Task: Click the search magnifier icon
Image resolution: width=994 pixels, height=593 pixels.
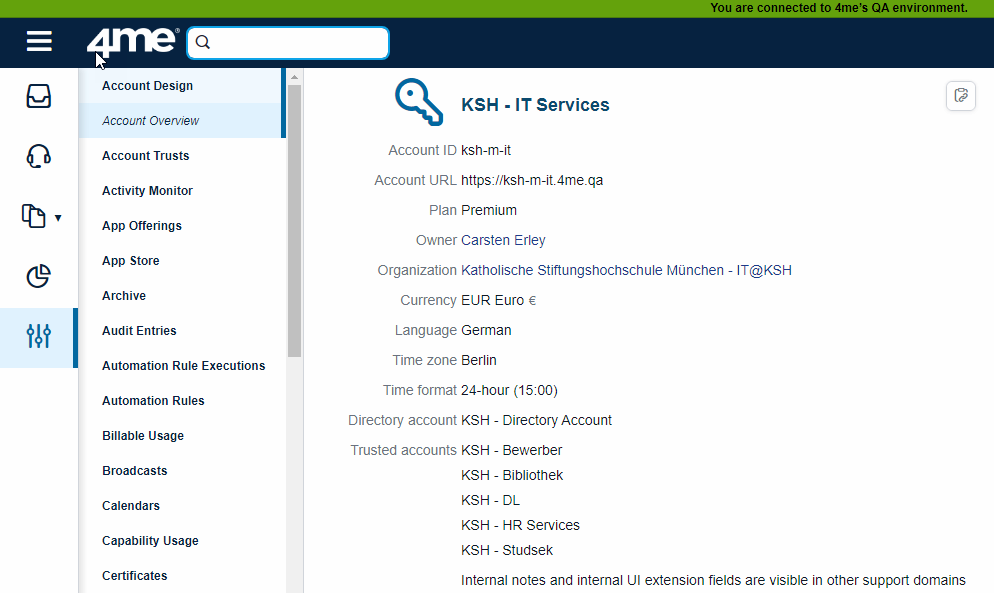Action: click(x=203, y=42)
